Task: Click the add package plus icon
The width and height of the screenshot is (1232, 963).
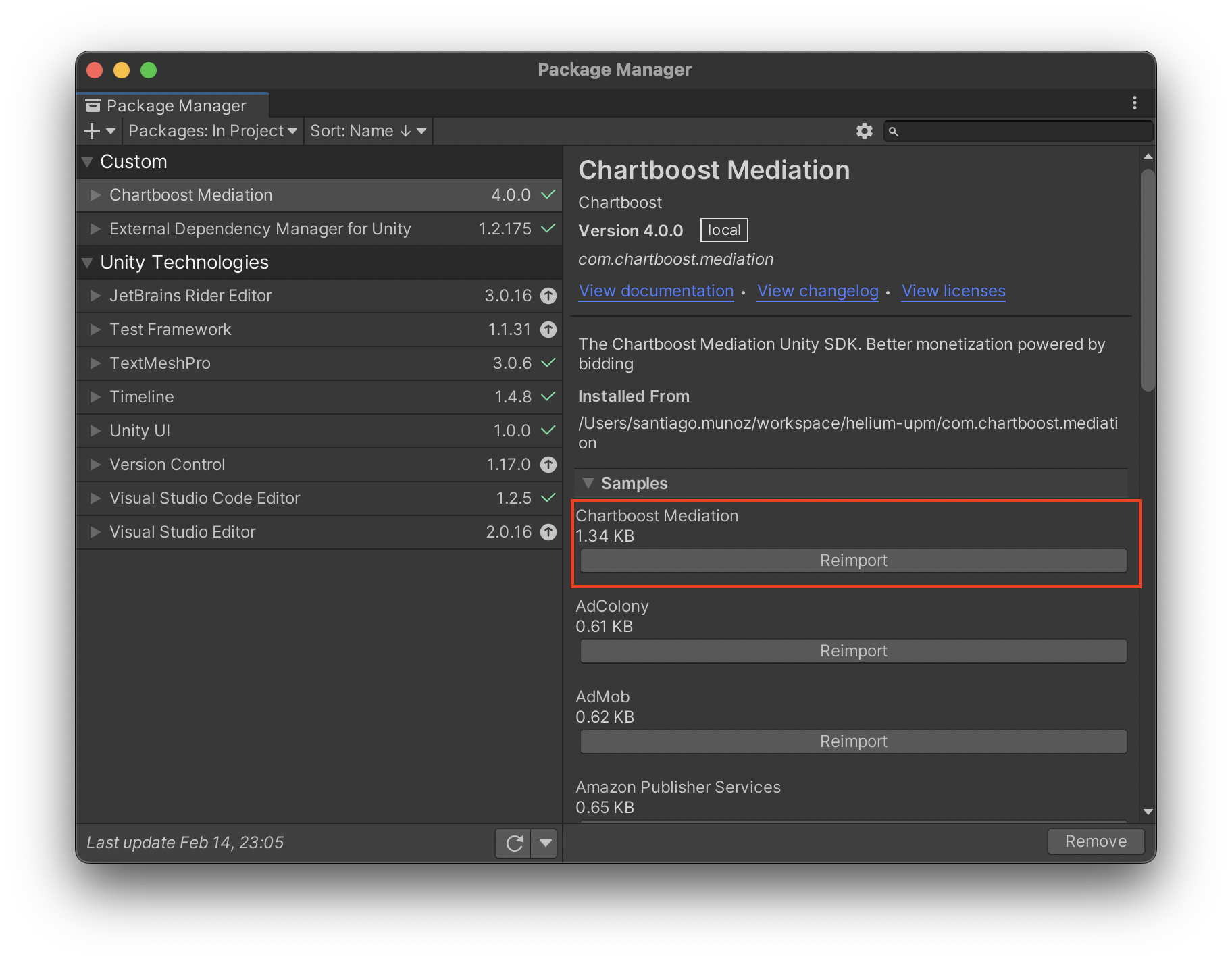Action: tap(92, 131)
